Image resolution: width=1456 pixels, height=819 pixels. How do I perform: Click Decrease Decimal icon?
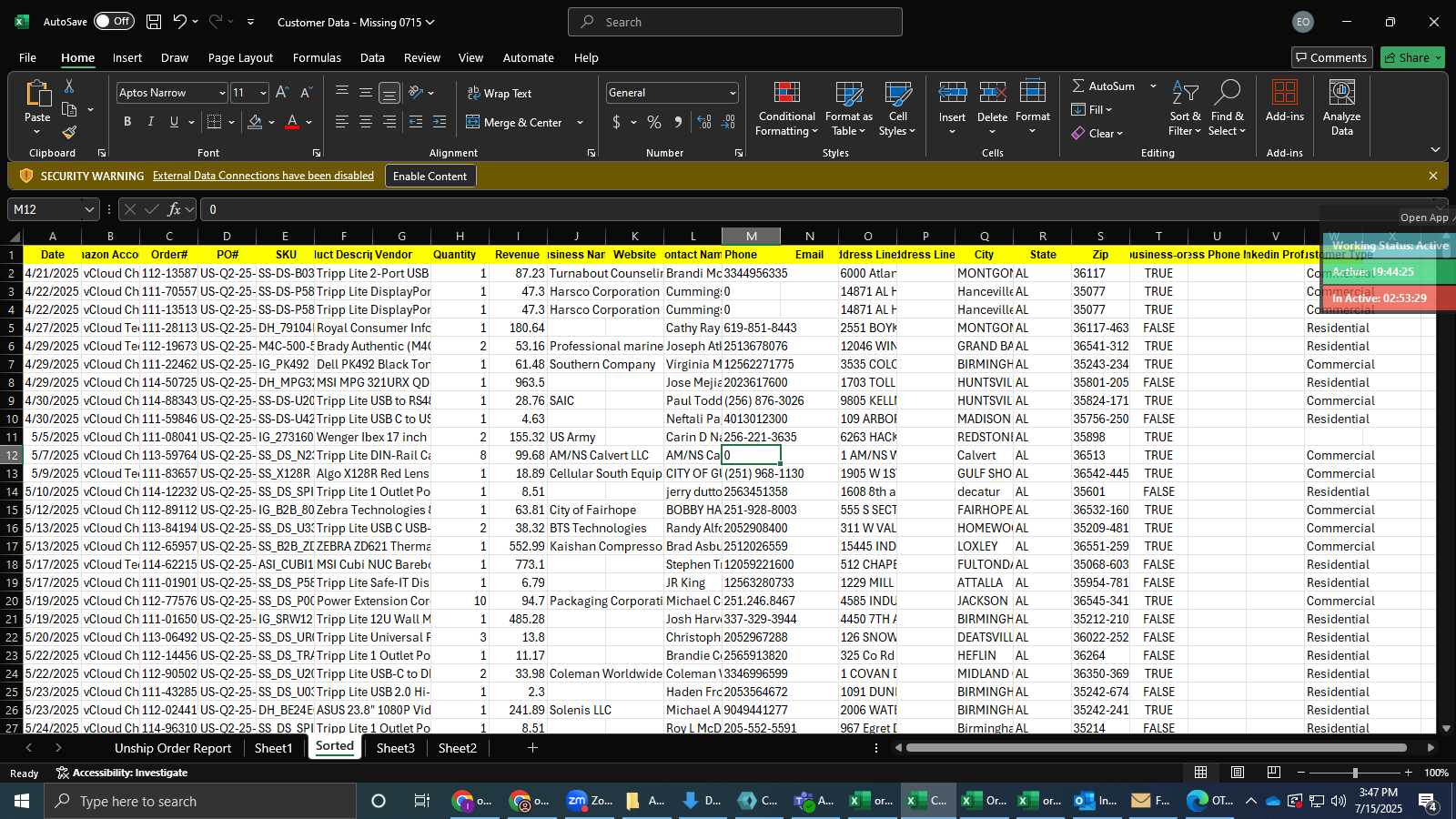[728, 122]
